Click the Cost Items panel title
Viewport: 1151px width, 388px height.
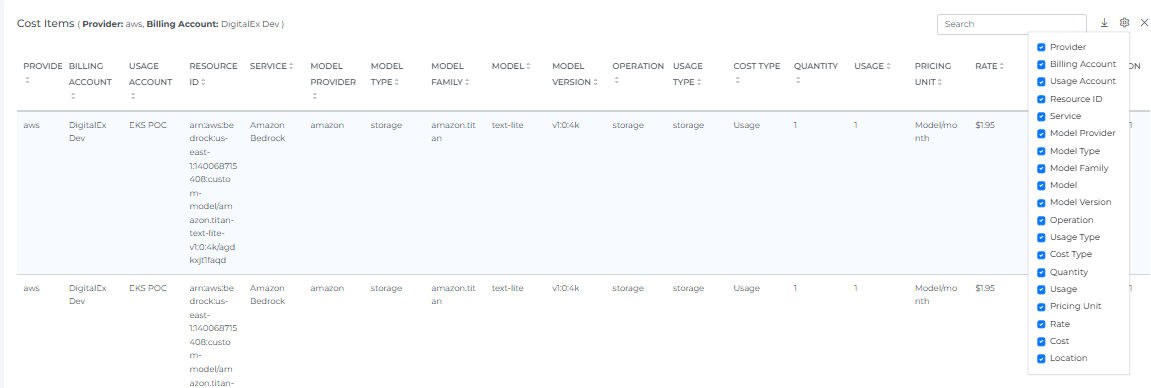point(46,23)
